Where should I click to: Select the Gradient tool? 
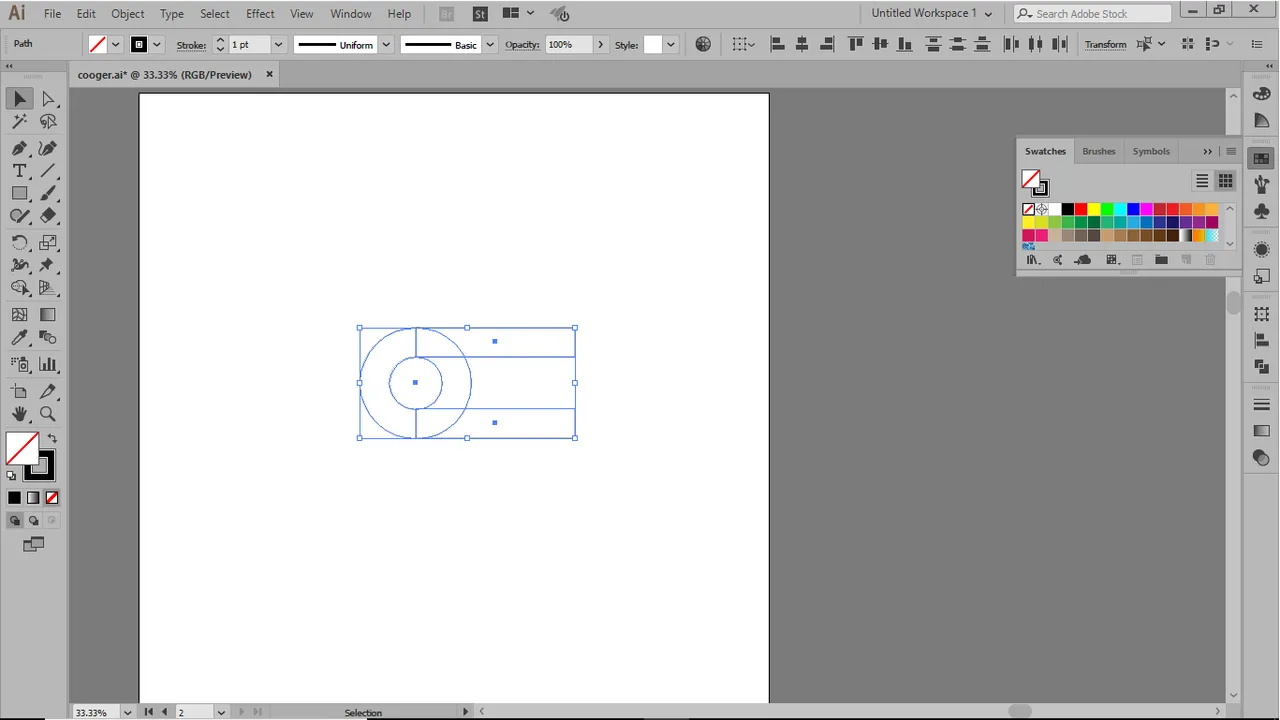click(48, 315)
